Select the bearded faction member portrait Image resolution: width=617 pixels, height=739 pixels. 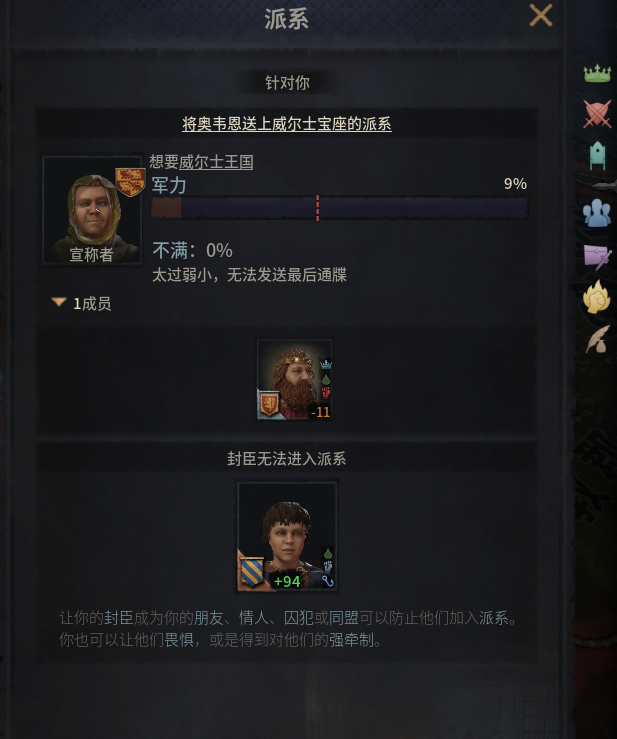pos(294,379)
